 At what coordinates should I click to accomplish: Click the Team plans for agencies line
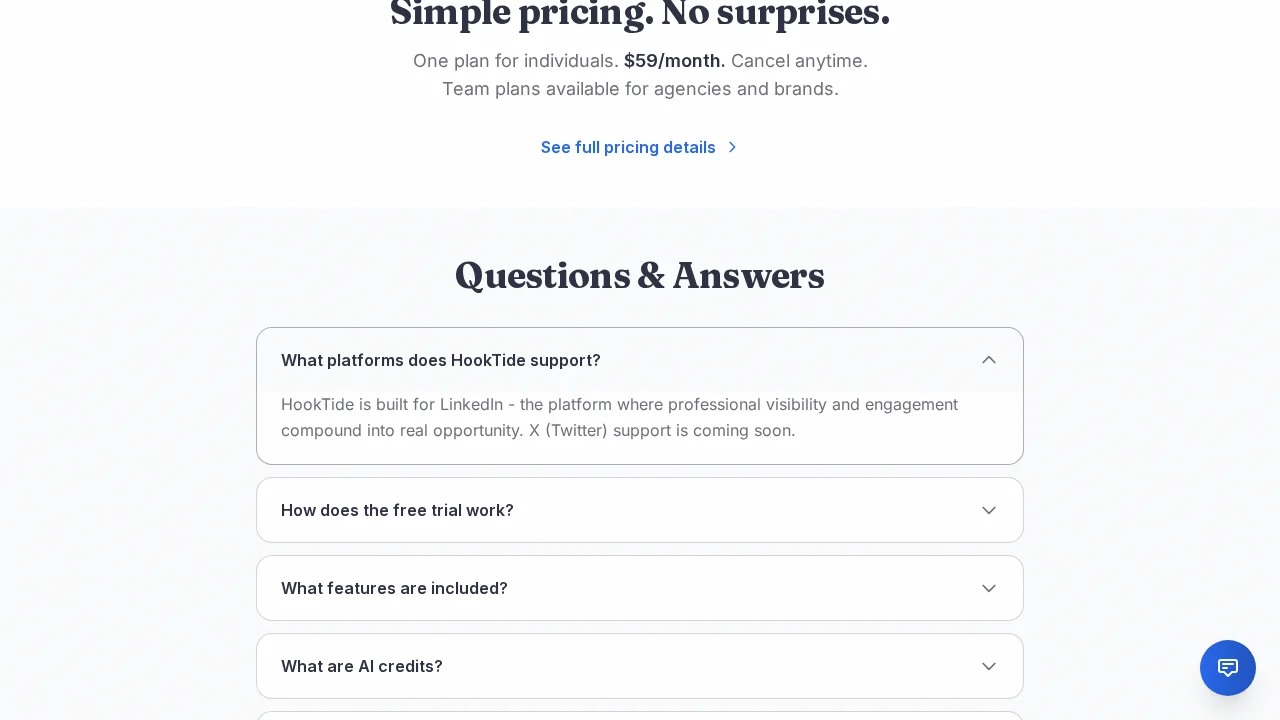pos(640,89)
